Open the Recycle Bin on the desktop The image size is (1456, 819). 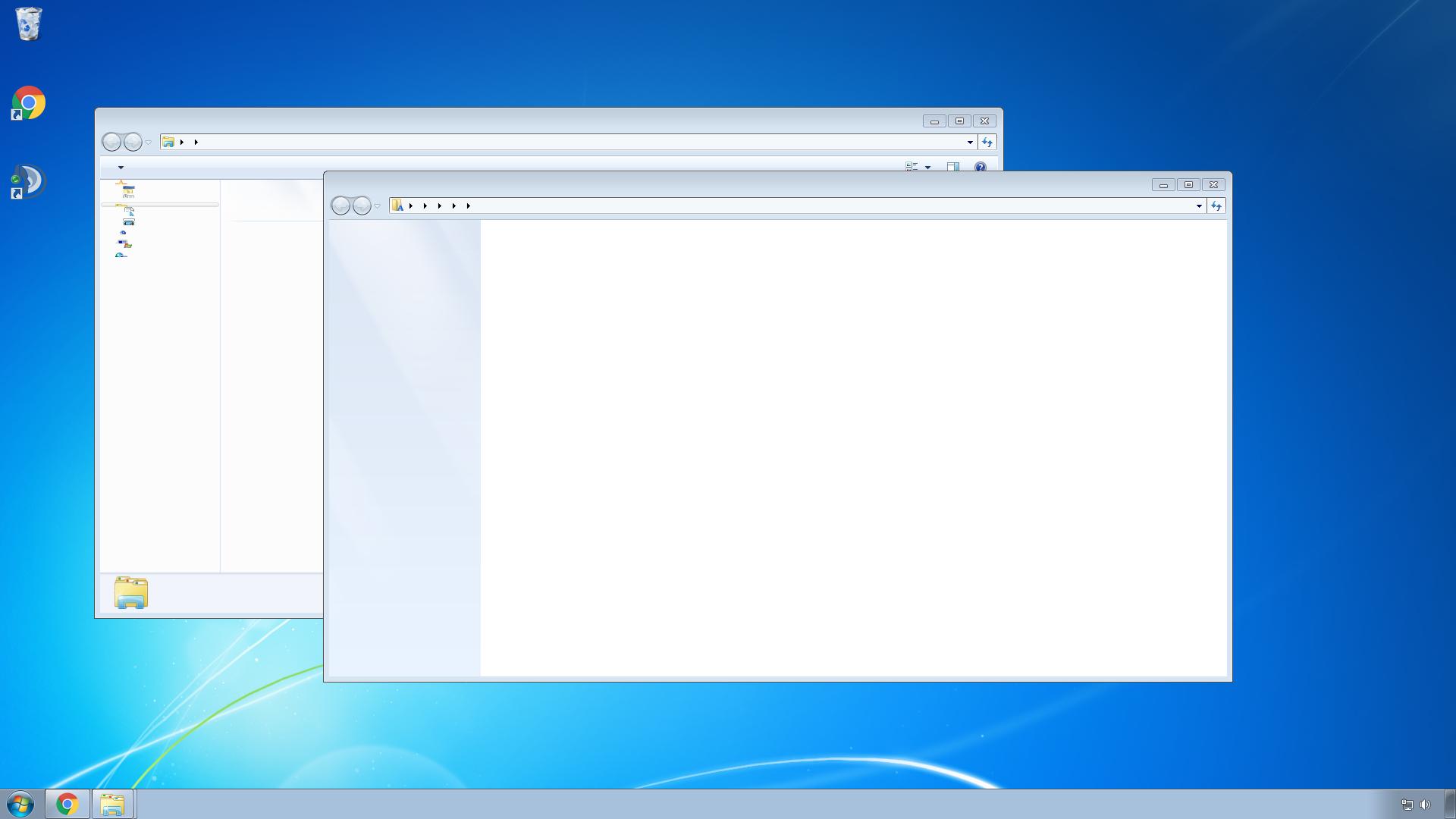pos(29,23)
